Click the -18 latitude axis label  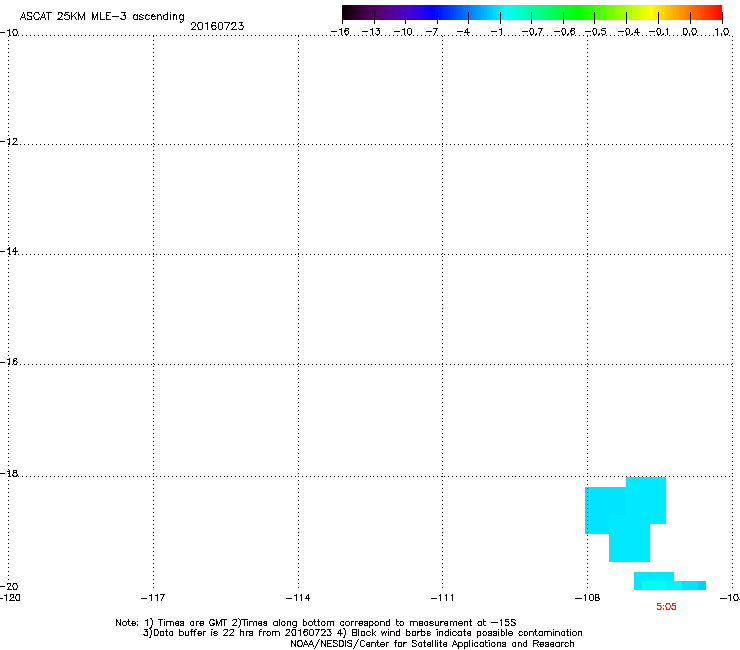[9, 473]
